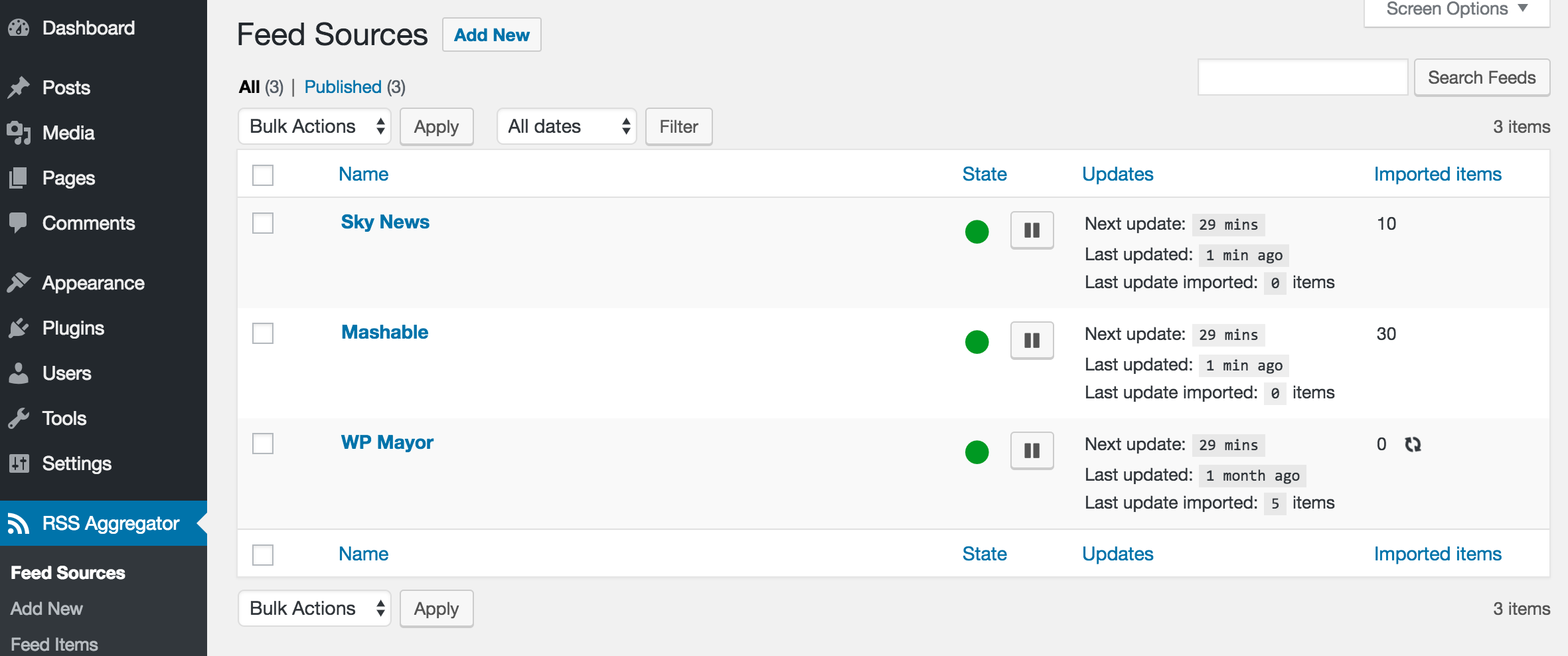
Task: Sort by State in table footer
Action: click(x=984, y=554)
